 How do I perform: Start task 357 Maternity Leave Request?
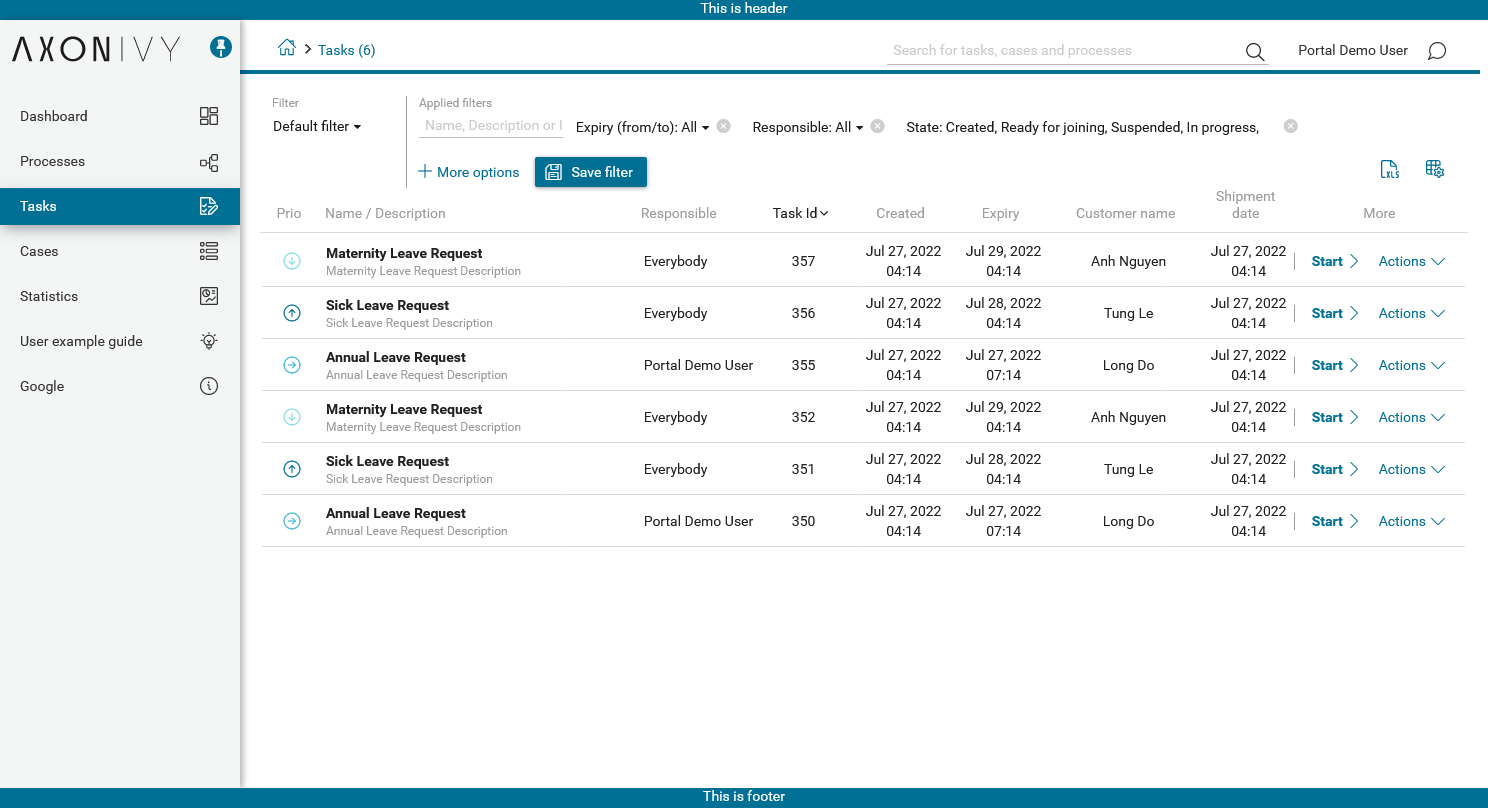coord(1335,261)
